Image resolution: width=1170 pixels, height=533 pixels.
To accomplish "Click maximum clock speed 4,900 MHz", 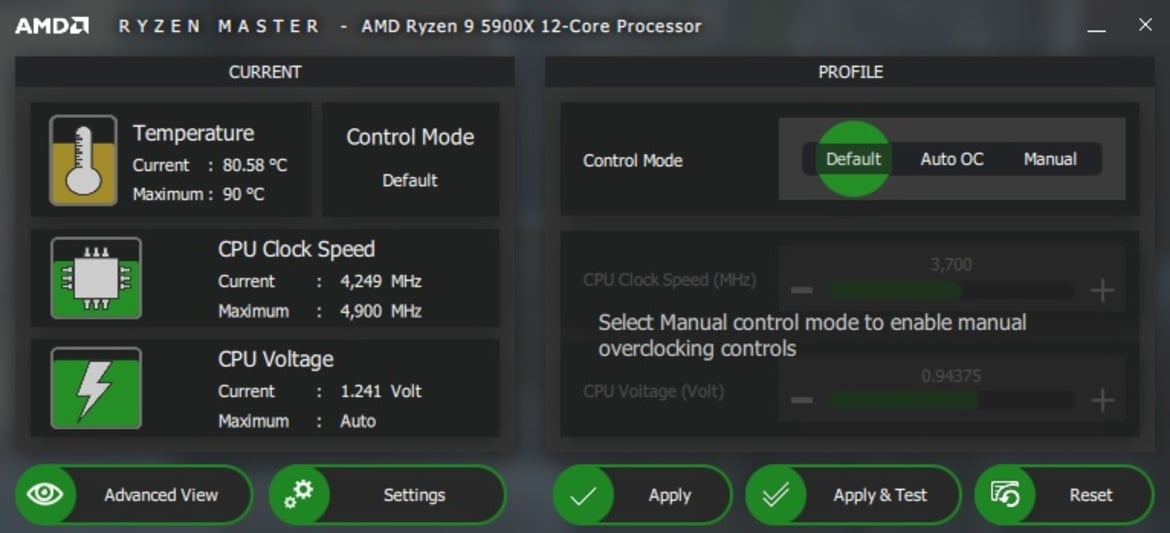I will coord(381,311).
